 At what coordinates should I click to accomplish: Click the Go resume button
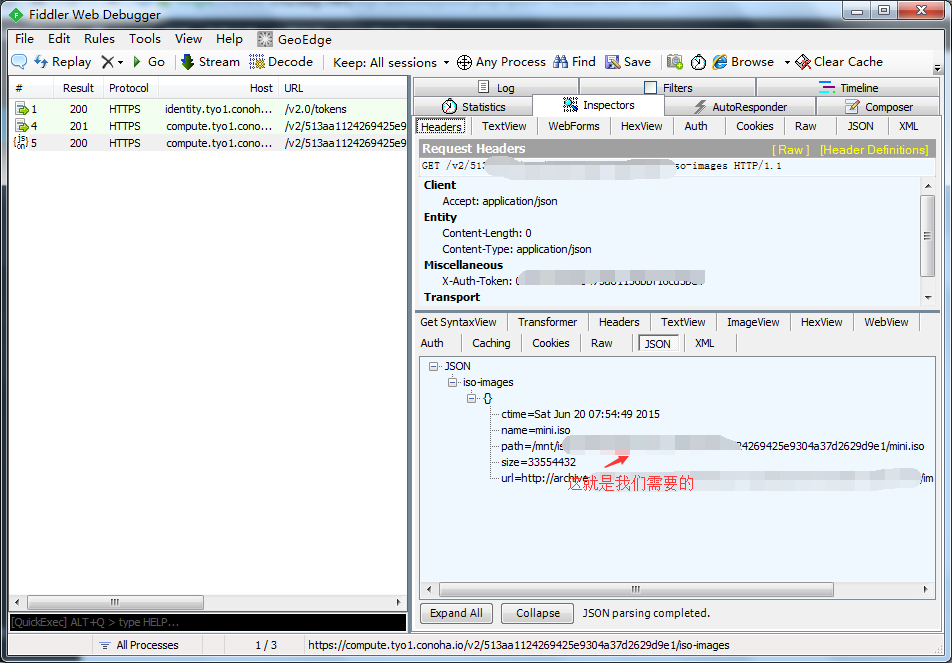click(x=149, y=62)
